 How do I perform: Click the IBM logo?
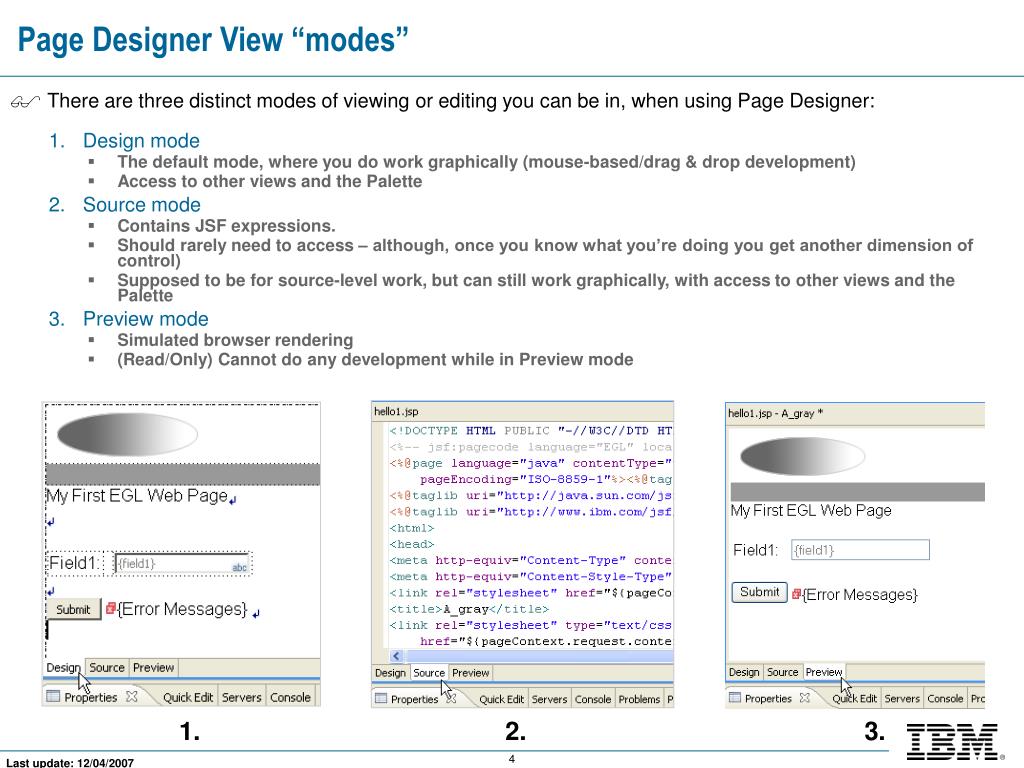(954, 741)
